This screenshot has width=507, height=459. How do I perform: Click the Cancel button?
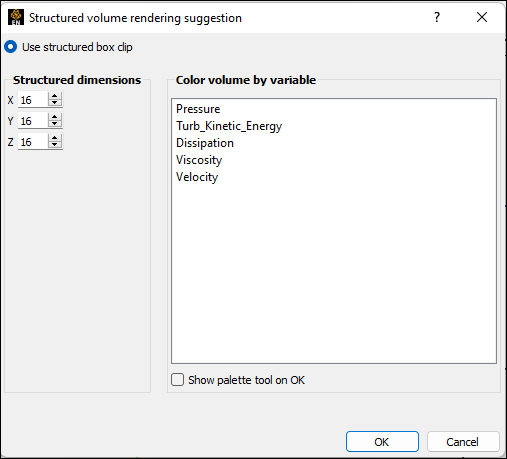(463, 442)
